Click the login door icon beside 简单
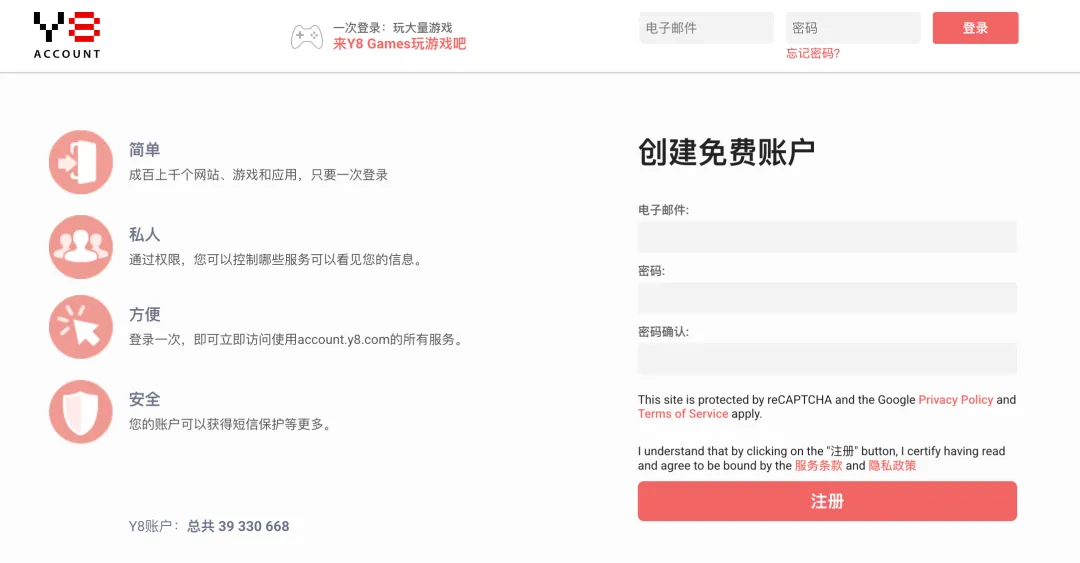The image size is (1080, 563). pos(81,162)
